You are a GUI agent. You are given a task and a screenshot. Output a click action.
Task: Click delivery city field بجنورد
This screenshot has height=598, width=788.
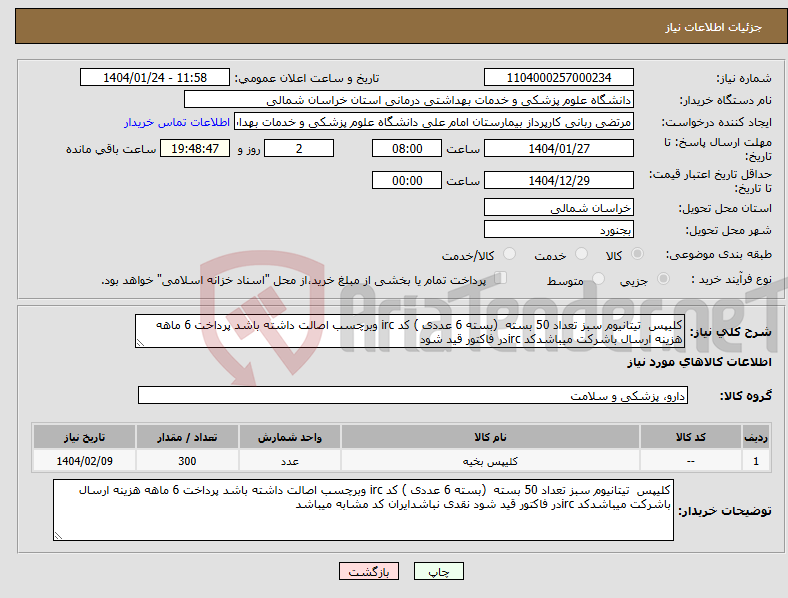(558, 230)
